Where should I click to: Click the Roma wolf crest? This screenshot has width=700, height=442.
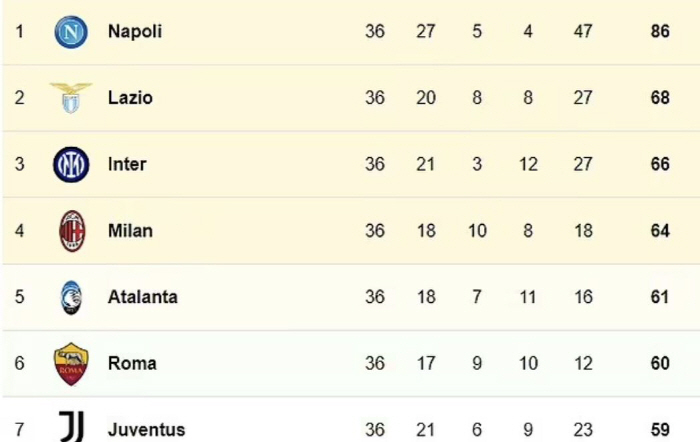pyautogui.click(x=71, y=364)
